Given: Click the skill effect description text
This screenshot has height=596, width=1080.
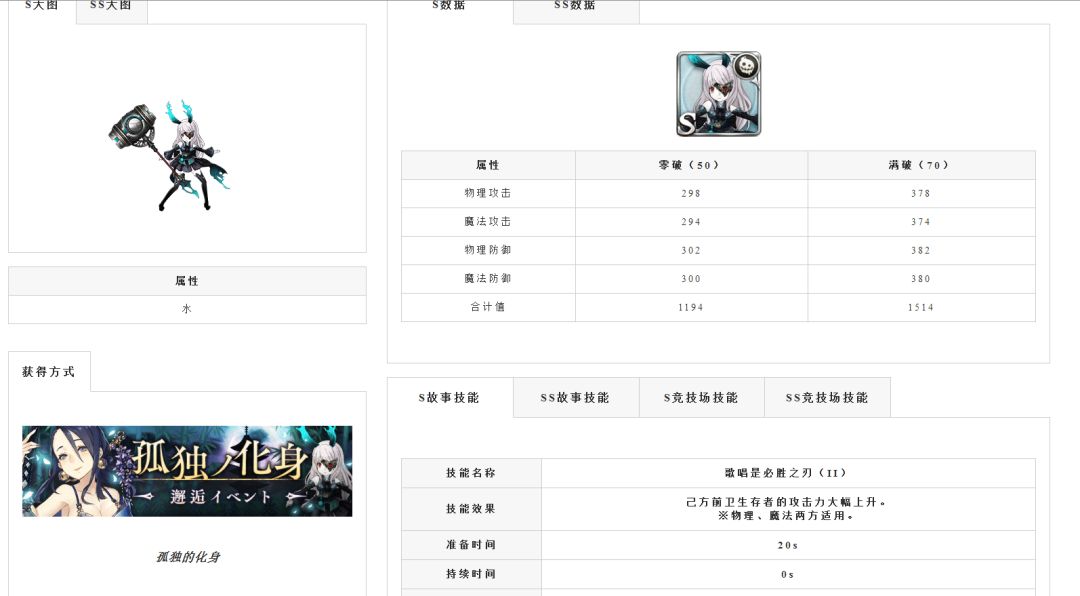Looking at the screenshot, I should 788,508.
